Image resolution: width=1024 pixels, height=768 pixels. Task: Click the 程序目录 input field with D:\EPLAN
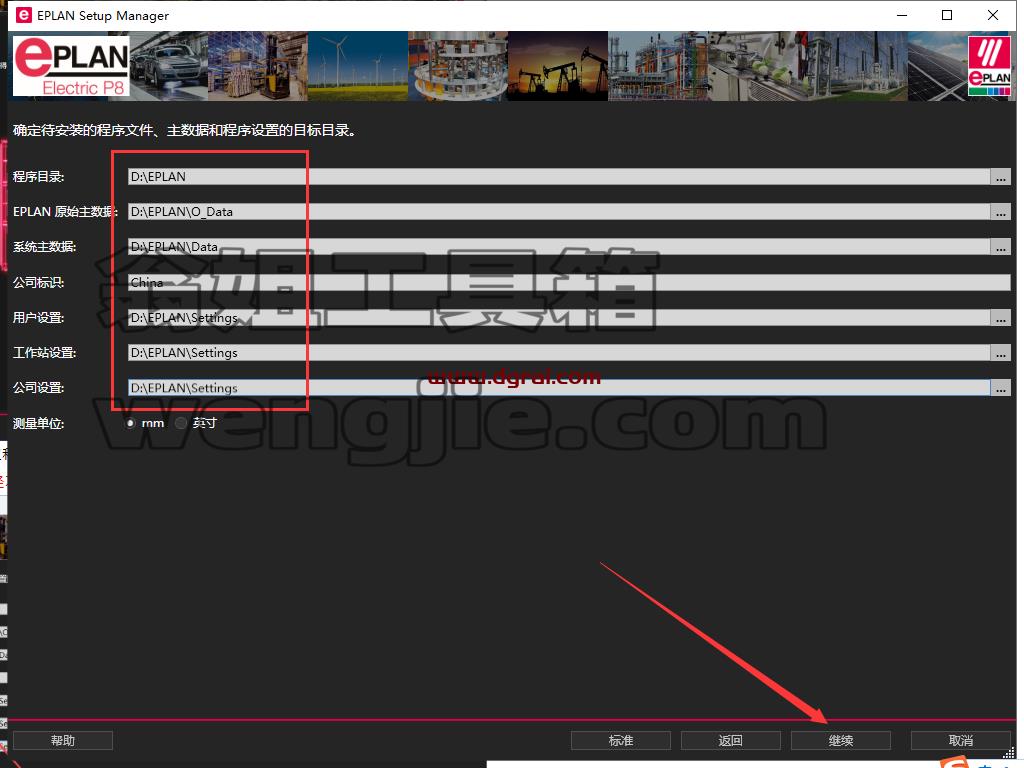(x=559, y=176)
